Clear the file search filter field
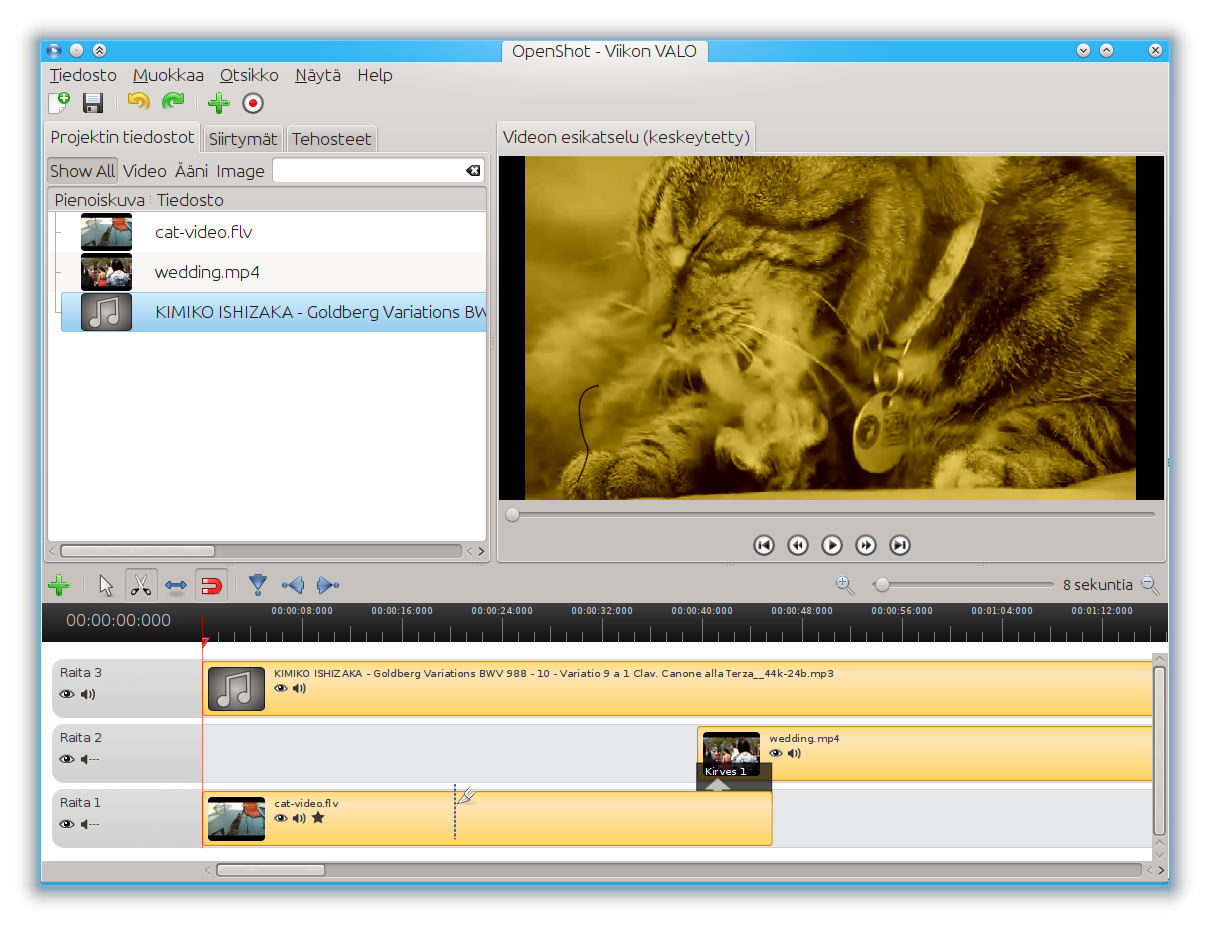Screen dimensions: 1210x925 coord(473,171)
